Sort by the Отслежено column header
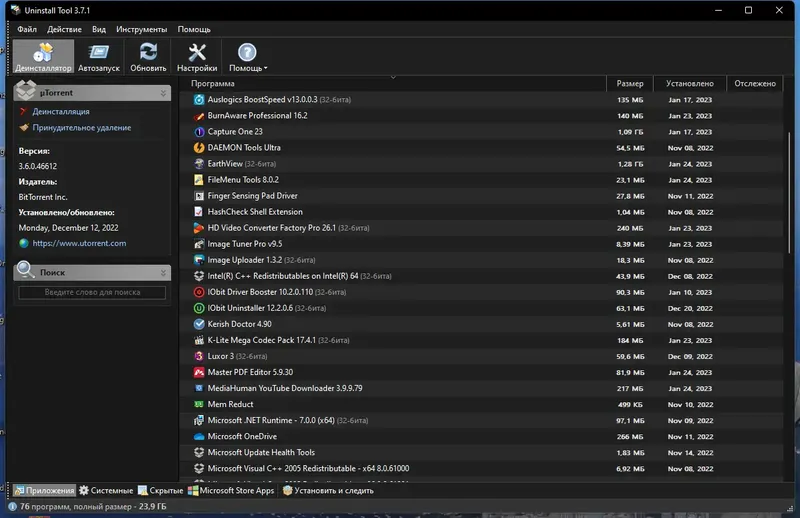Image resolution: width=800 pixels, height=518 pixels. tap(755, 83)
